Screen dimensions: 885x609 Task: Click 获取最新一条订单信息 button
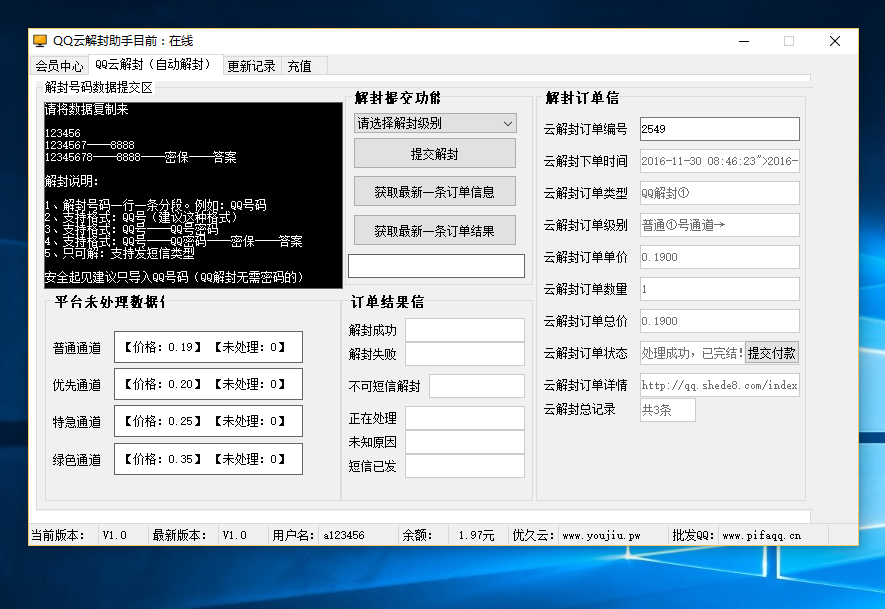[435, 192]
